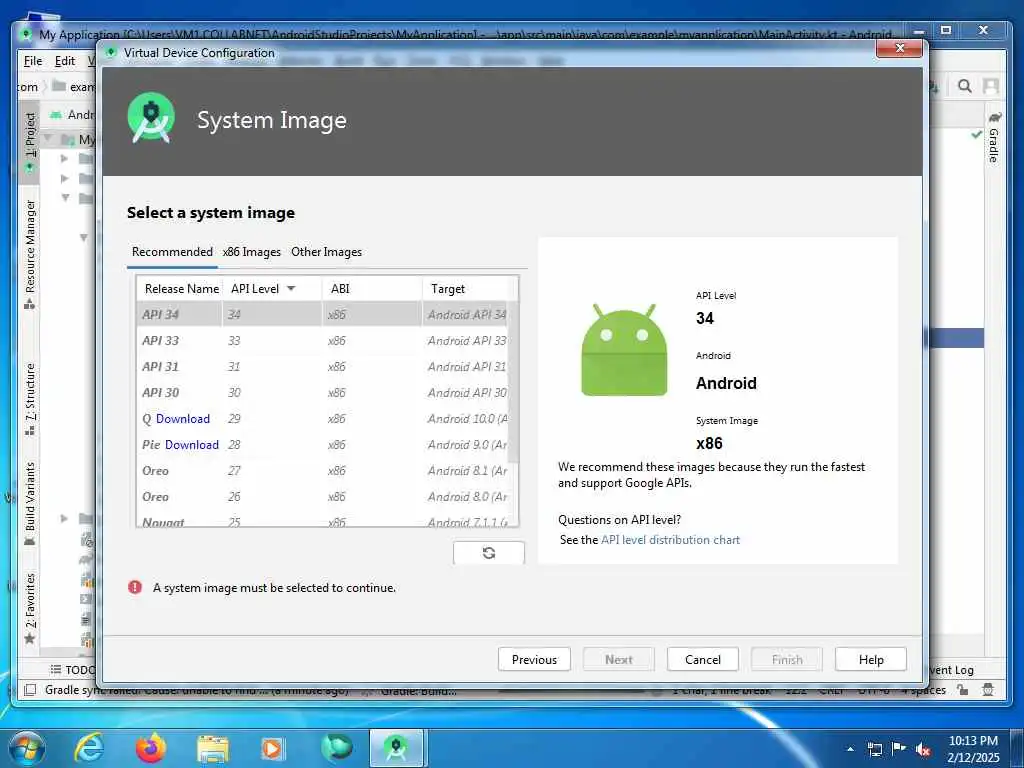The height and width of the screenshot is (768, 1024).
Task: Click the system image list scrollbar
Action: [x=513, y=381]
